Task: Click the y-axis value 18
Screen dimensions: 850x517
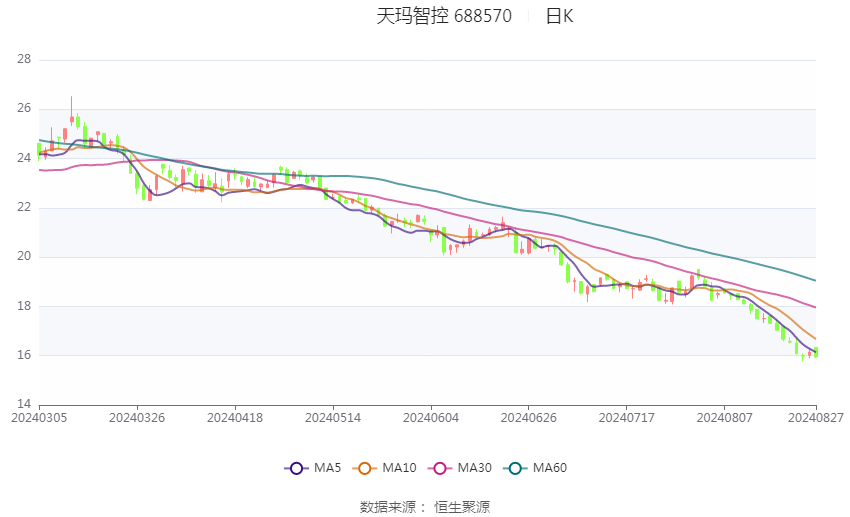Action: point(24,306)
